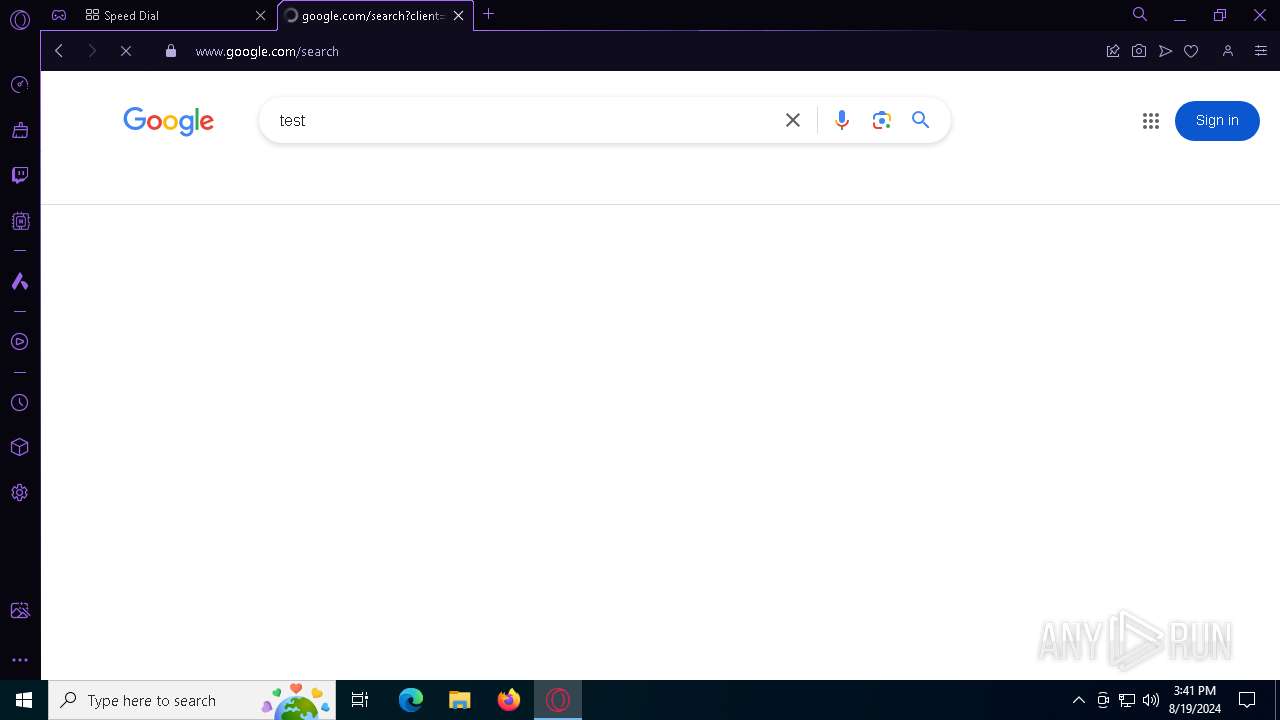Open Windows Start menu

tap(24, 700)
